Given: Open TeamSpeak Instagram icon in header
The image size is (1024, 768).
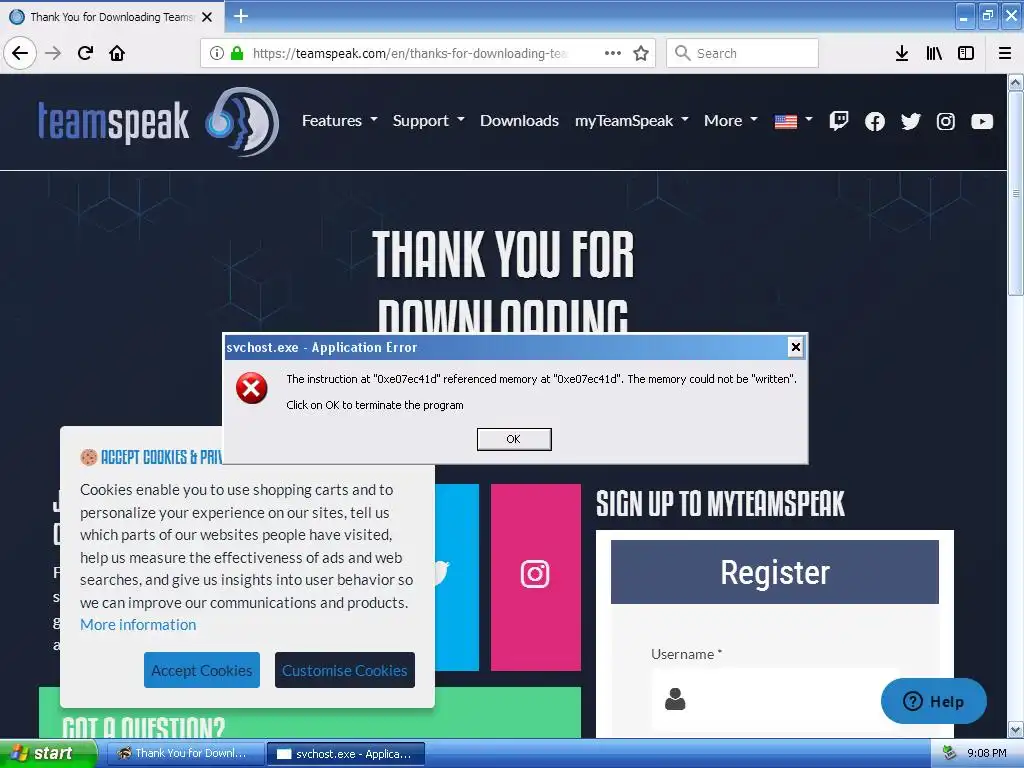Looking at the screenshot, I should [x=946, y=121].
